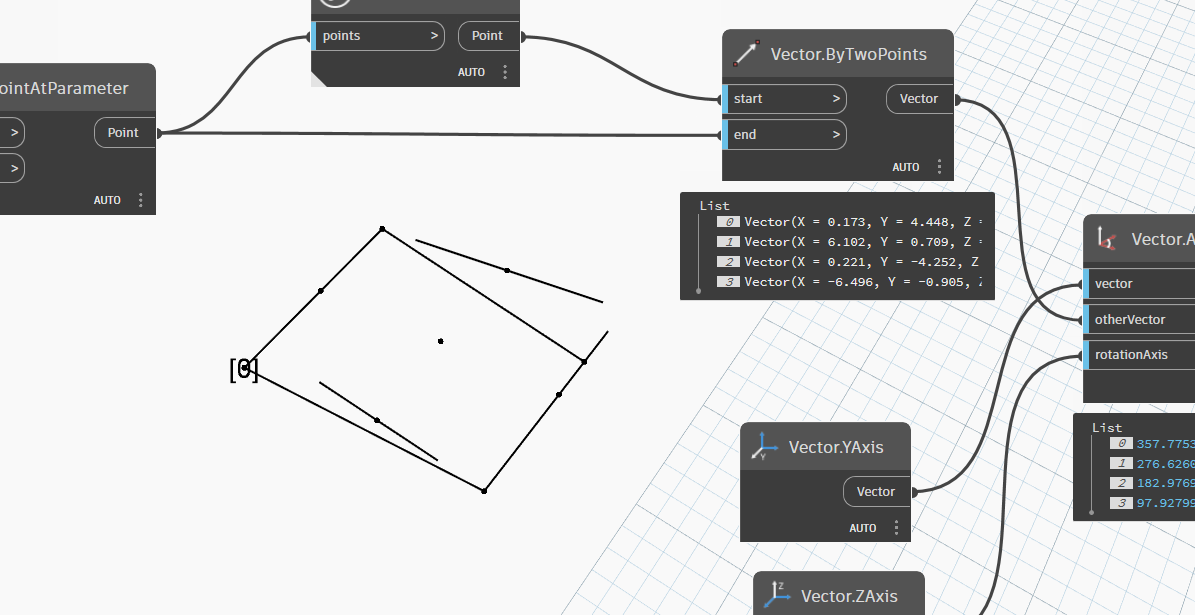Viewport: 1195px width, 615px height.
Task: Expand the end input port chevron
Action: 836,134
